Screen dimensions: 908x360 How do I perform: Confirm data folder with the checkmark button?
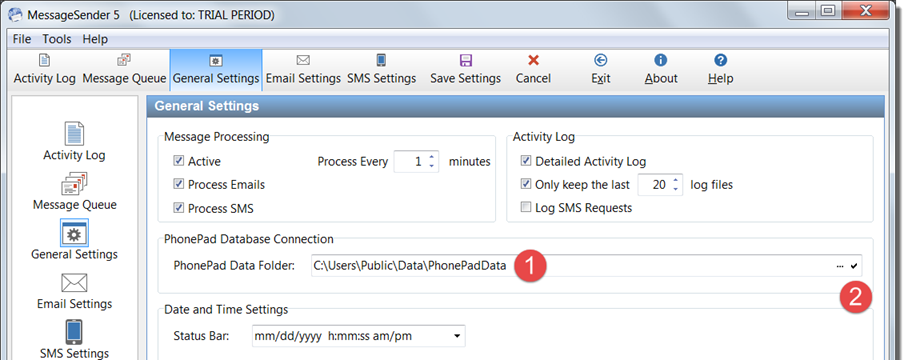[x=854, y=266]
